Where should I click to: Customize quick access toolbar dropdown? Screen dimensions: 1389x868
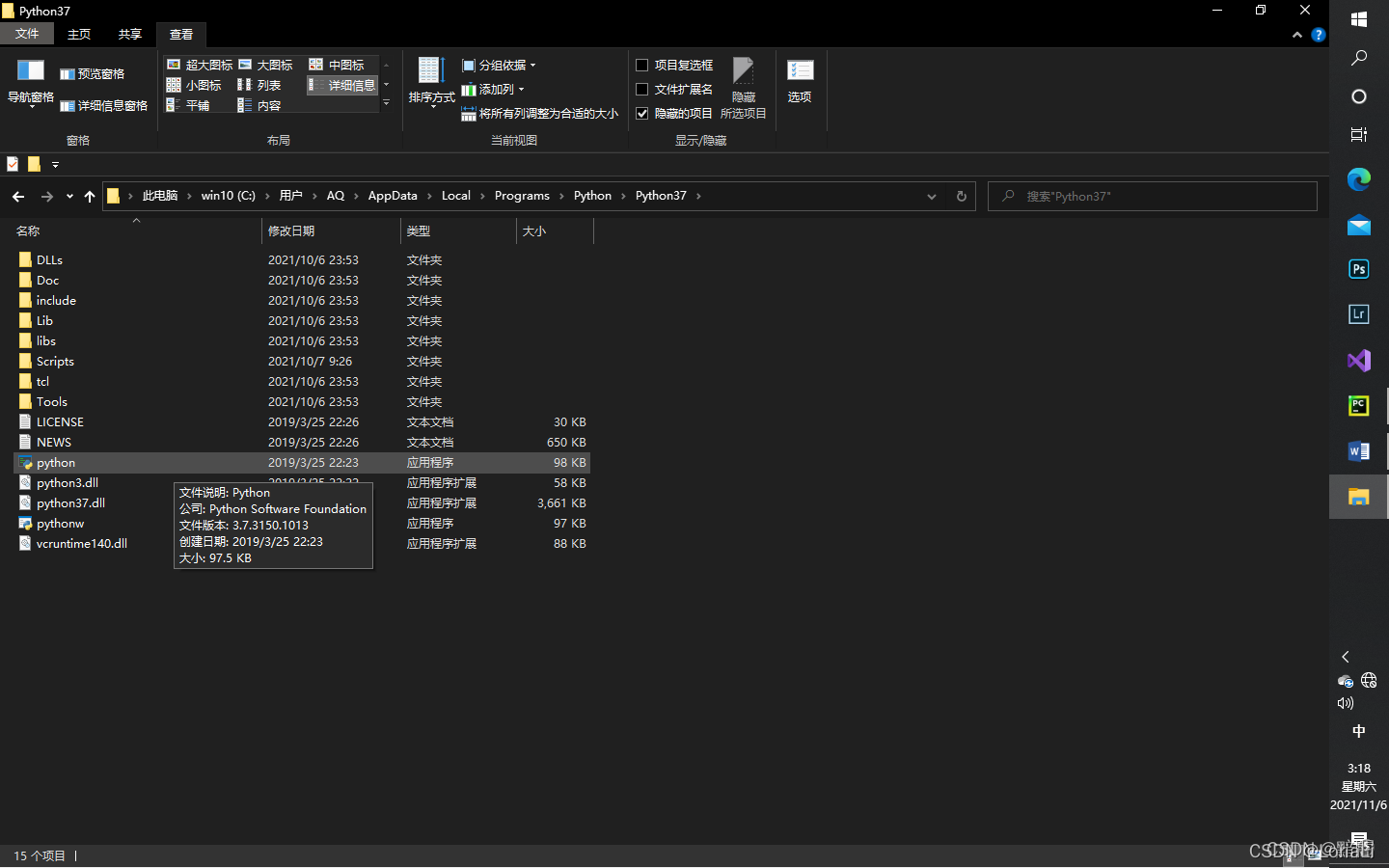55,165
